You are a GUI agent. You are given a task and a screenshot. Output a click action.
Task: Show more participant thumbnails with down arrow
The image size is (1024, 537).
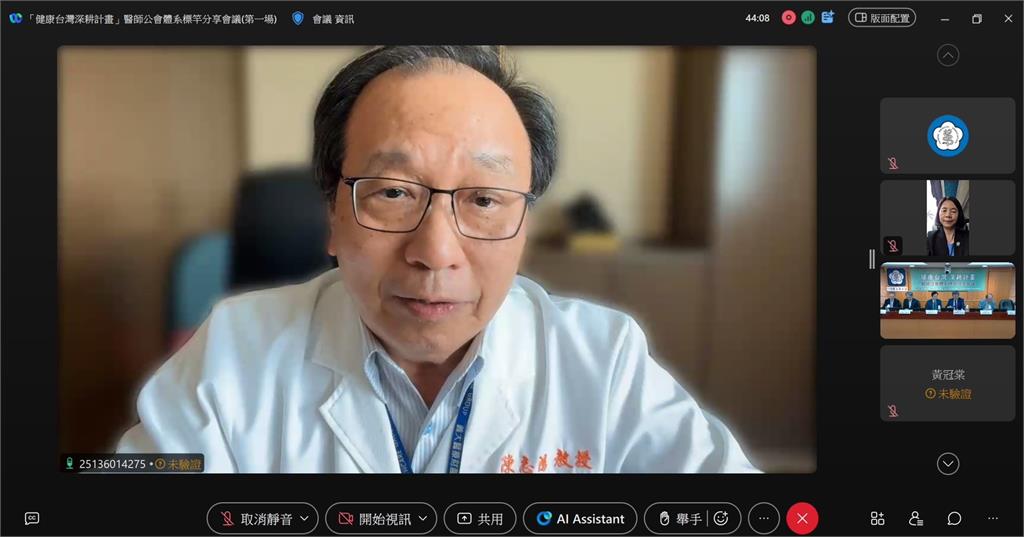click(948, 464)
